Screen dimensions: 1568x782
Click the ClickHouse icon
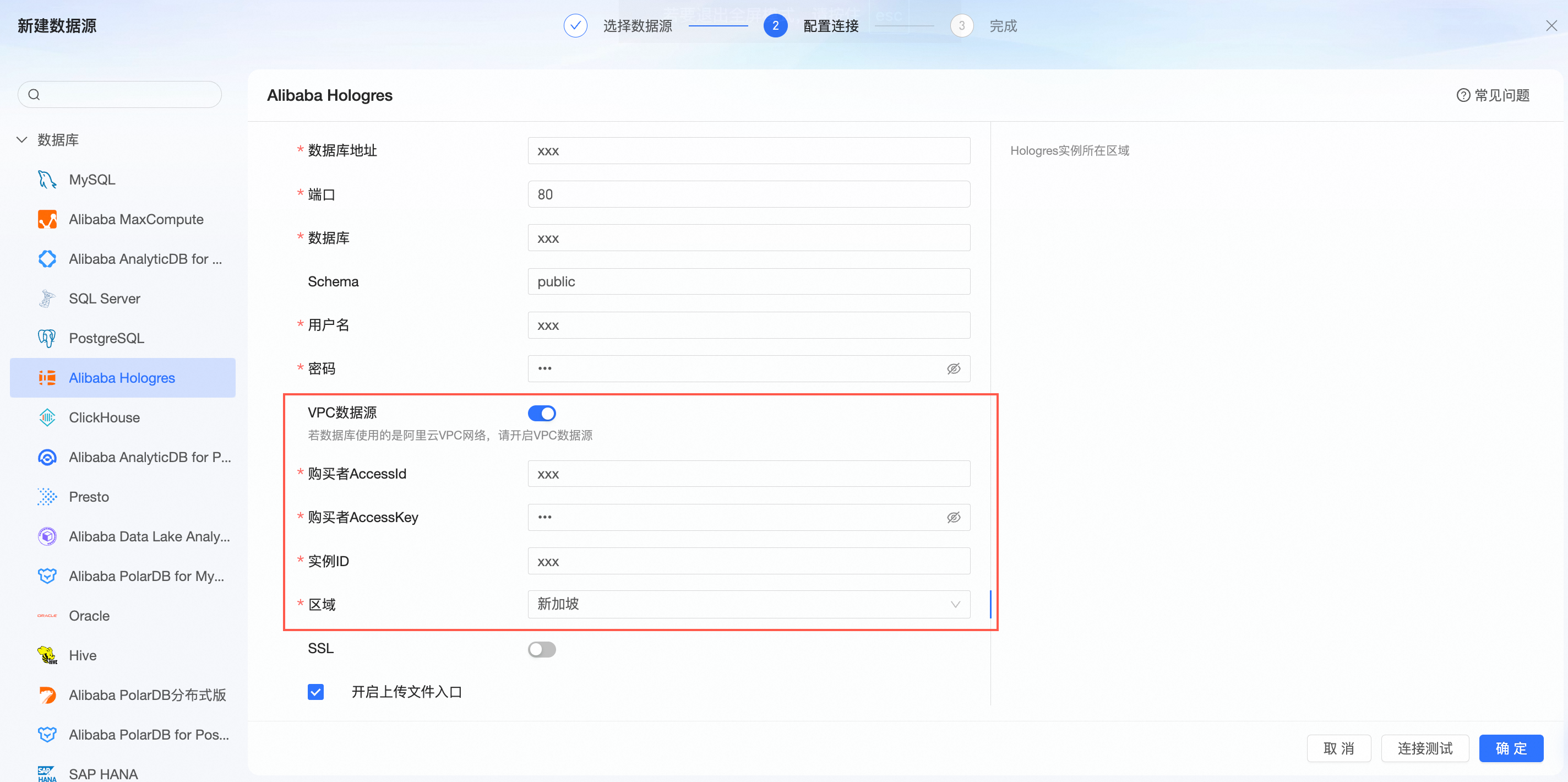click(47, 417)
